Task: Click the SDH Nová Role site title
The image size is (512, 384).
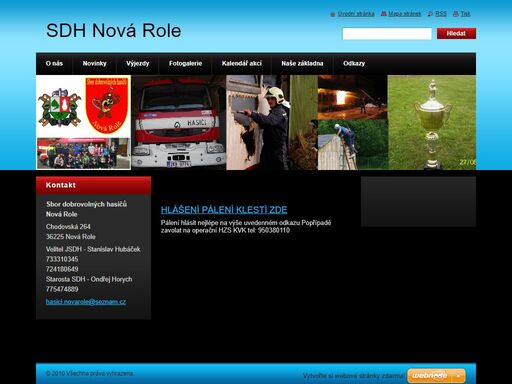Action: tap(114, 30)
